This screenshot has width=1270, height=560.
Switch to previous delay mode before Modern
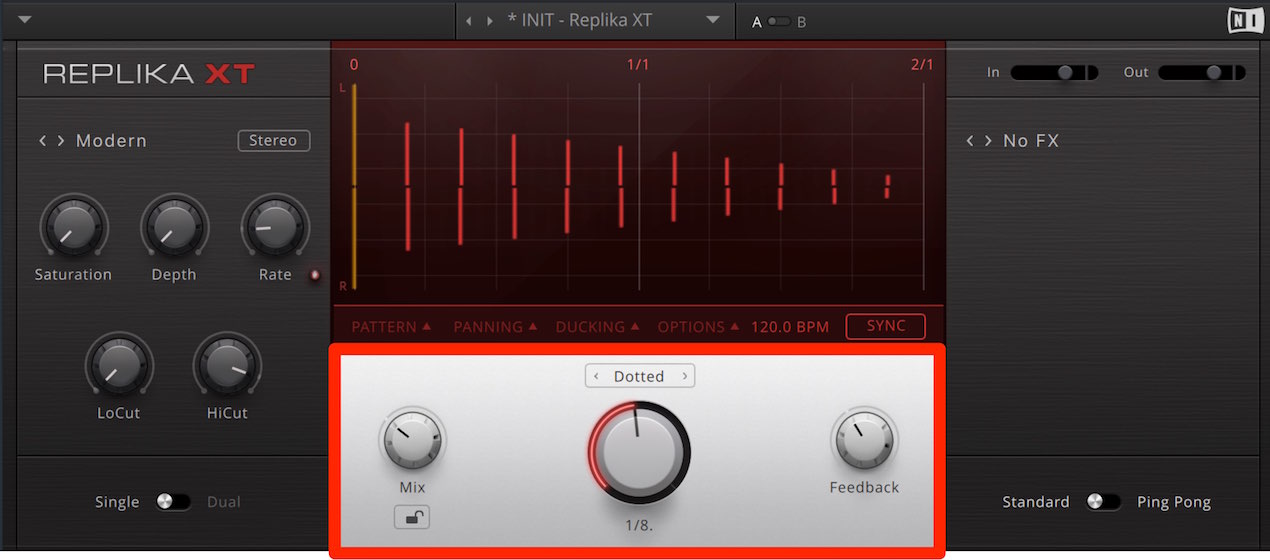(43, 141)
